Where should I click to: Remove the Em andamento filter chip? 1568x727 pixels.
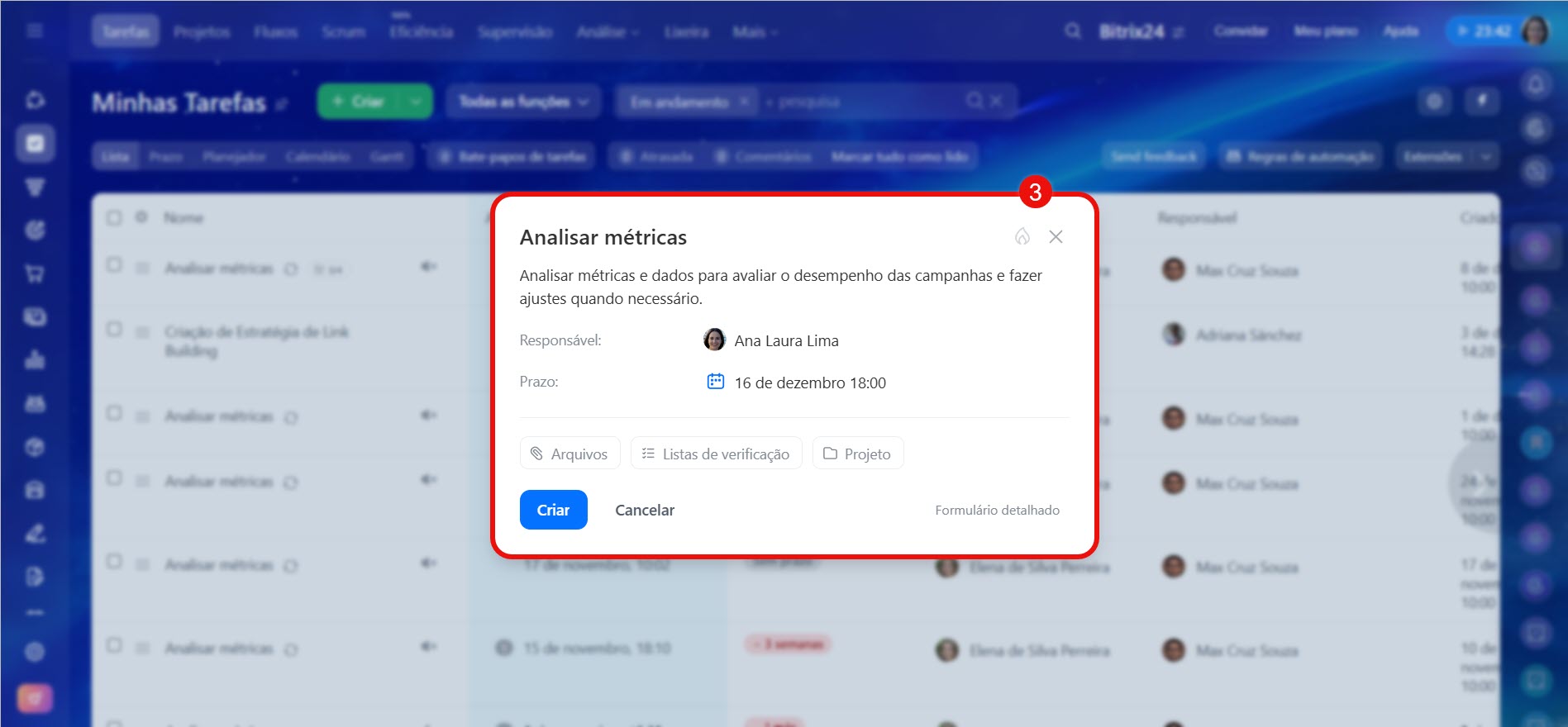[x=744, y=102]
